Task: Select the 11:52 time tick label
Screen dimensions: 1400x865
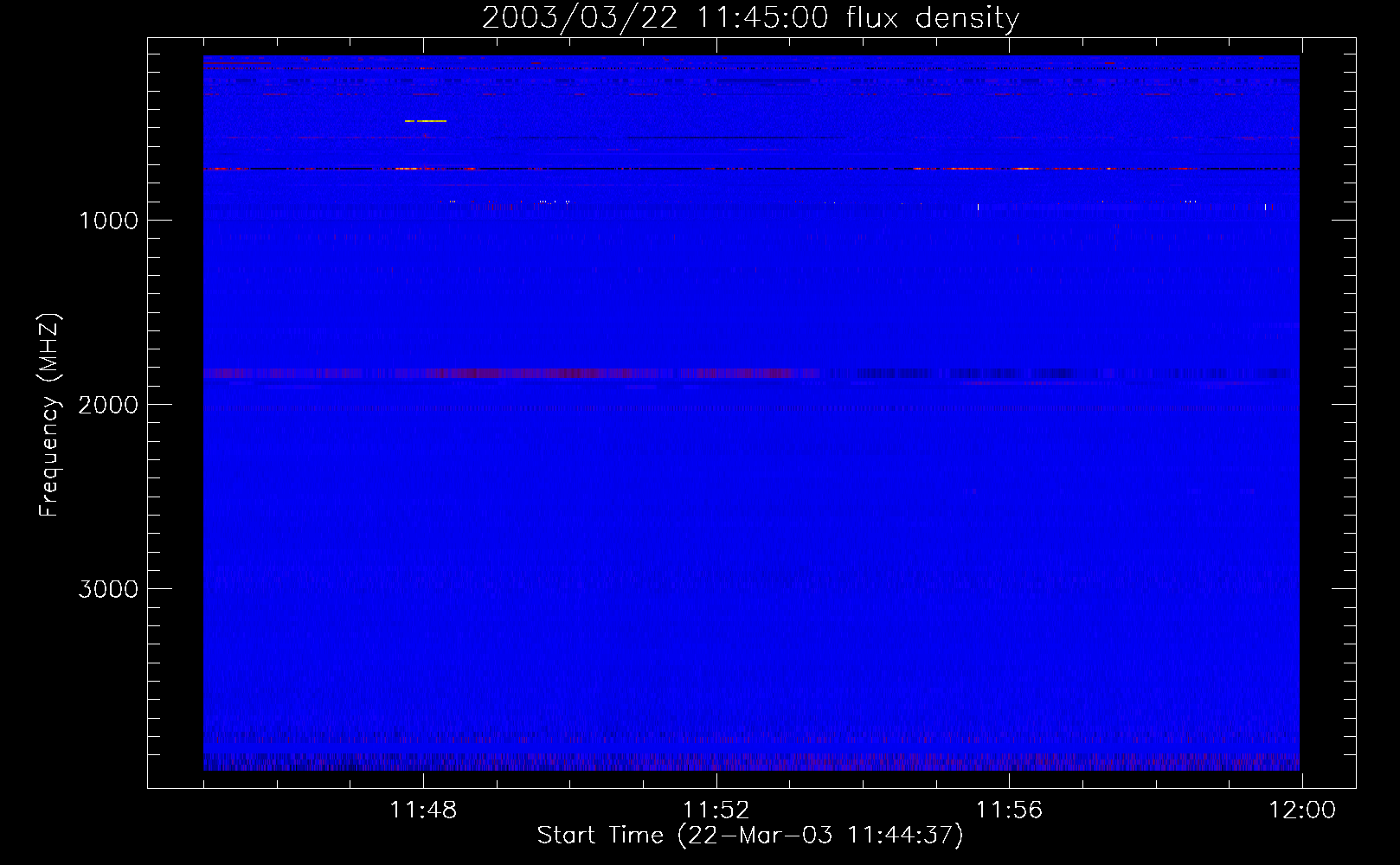Action: (716, 811)
